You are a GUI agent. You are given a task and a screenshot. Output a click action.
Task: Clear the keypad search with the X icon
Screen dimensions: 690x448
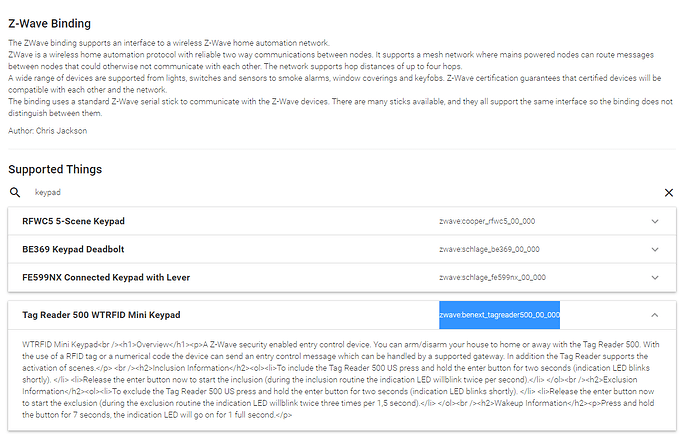coord(668,192)
